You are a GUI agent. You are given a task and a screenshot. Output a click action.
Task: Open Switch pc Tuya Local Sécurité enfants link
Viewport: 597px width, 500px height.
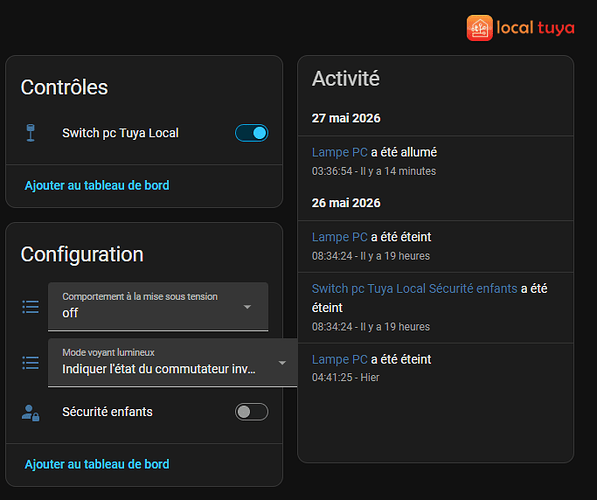pos(415,289)
